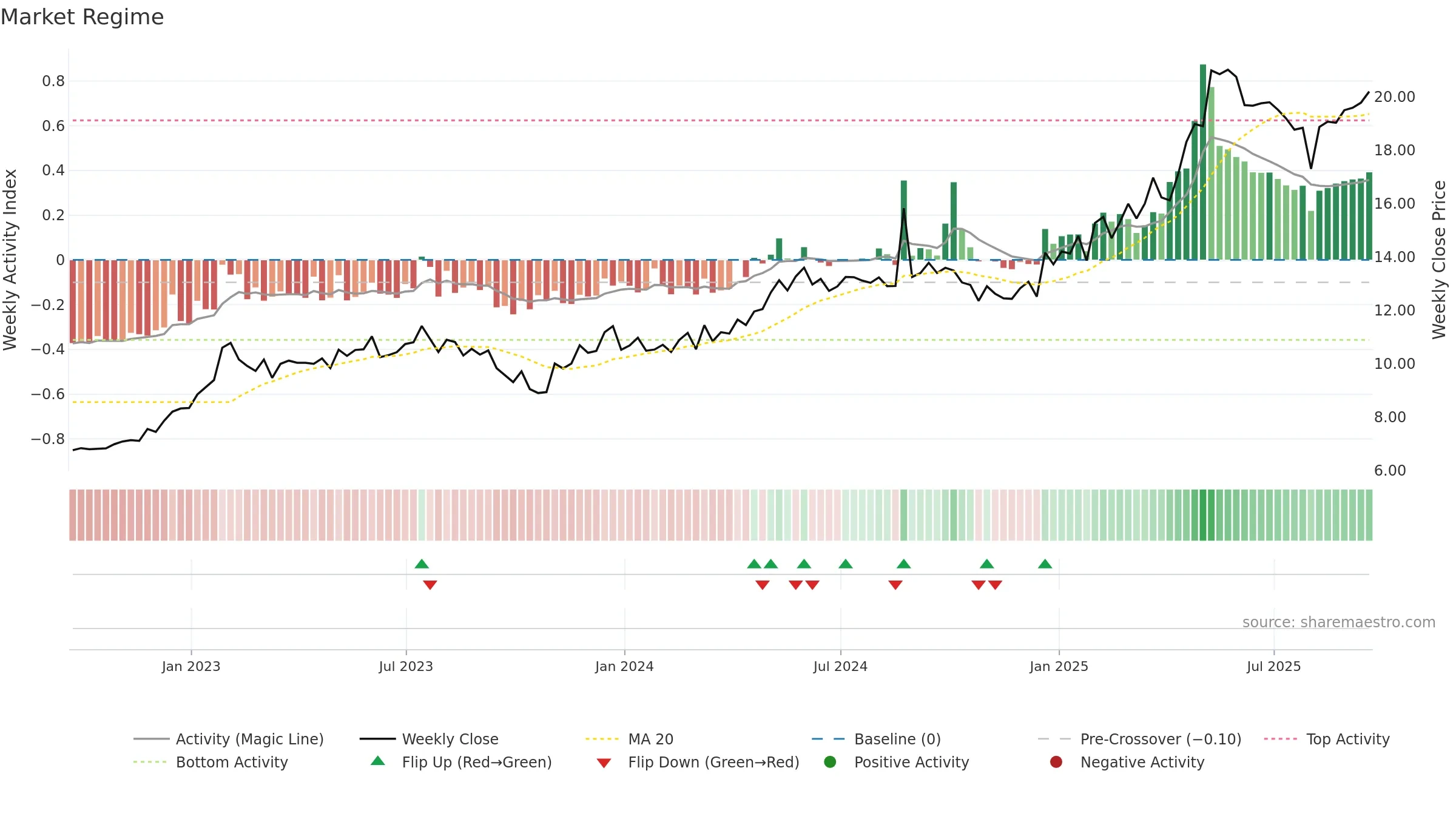Viewport: 1456px width, 819px height.
Task: Click the Activity (Magic Line) legend entry
Action: (229, 739)
